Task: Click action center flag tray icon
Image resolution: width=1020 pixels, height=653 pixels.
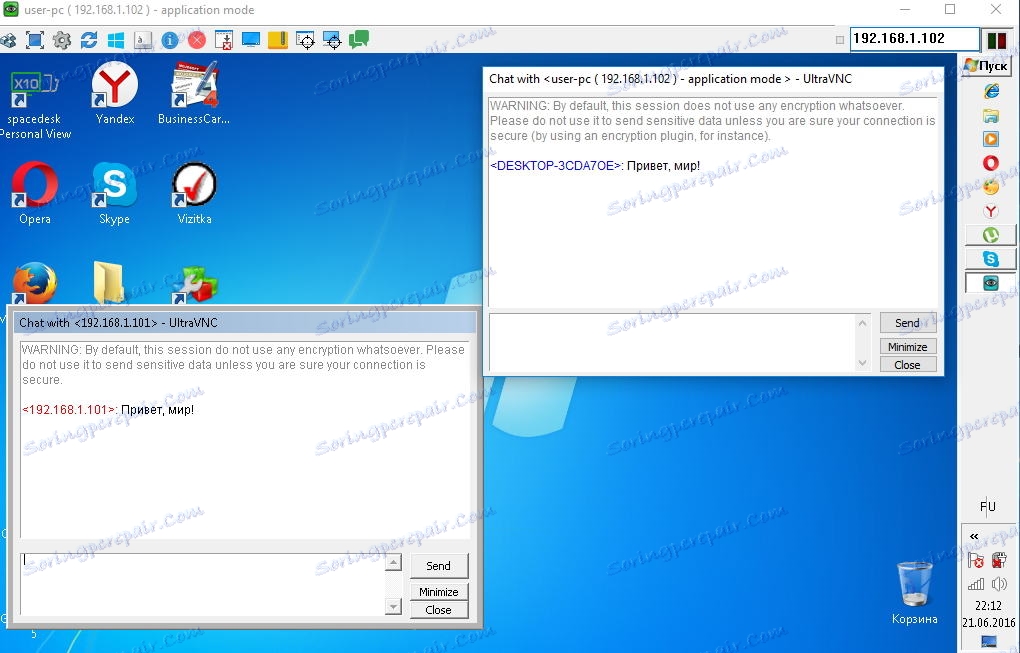Action: click(976, 561)
